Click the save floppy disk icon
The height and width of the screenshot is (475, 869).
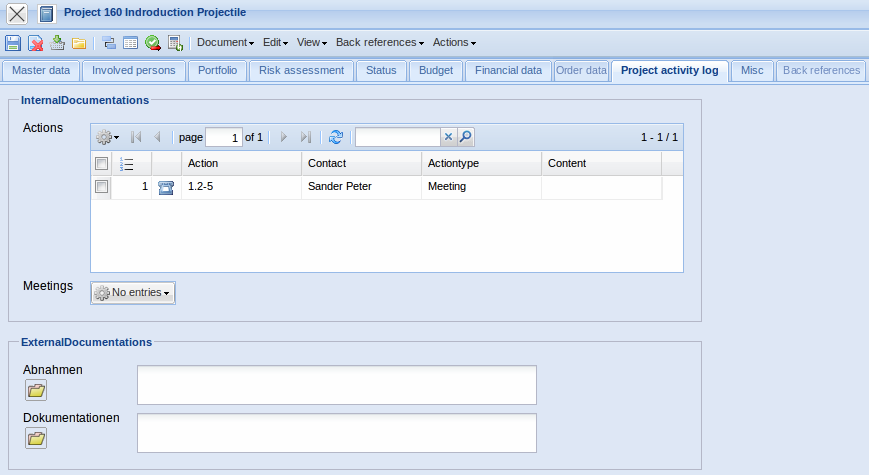13,43
